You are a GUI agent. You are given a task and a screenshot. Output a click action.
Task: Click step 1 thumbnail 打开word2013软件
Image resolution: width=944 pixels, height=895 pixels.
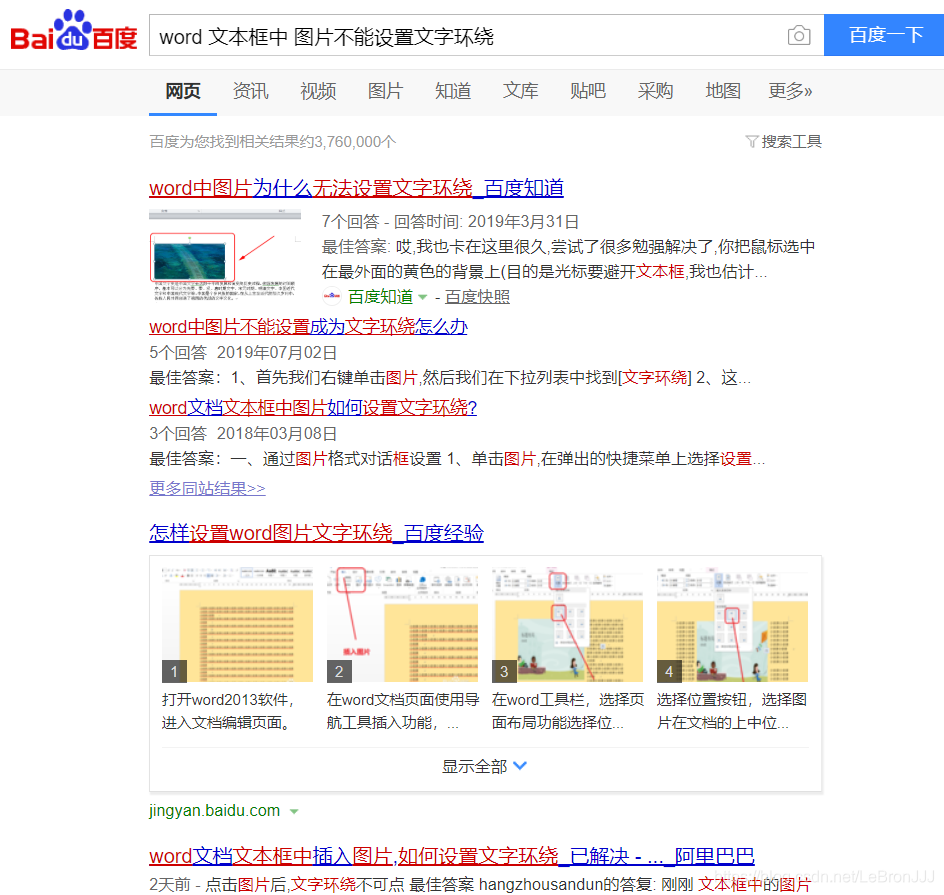click(237, 624)
